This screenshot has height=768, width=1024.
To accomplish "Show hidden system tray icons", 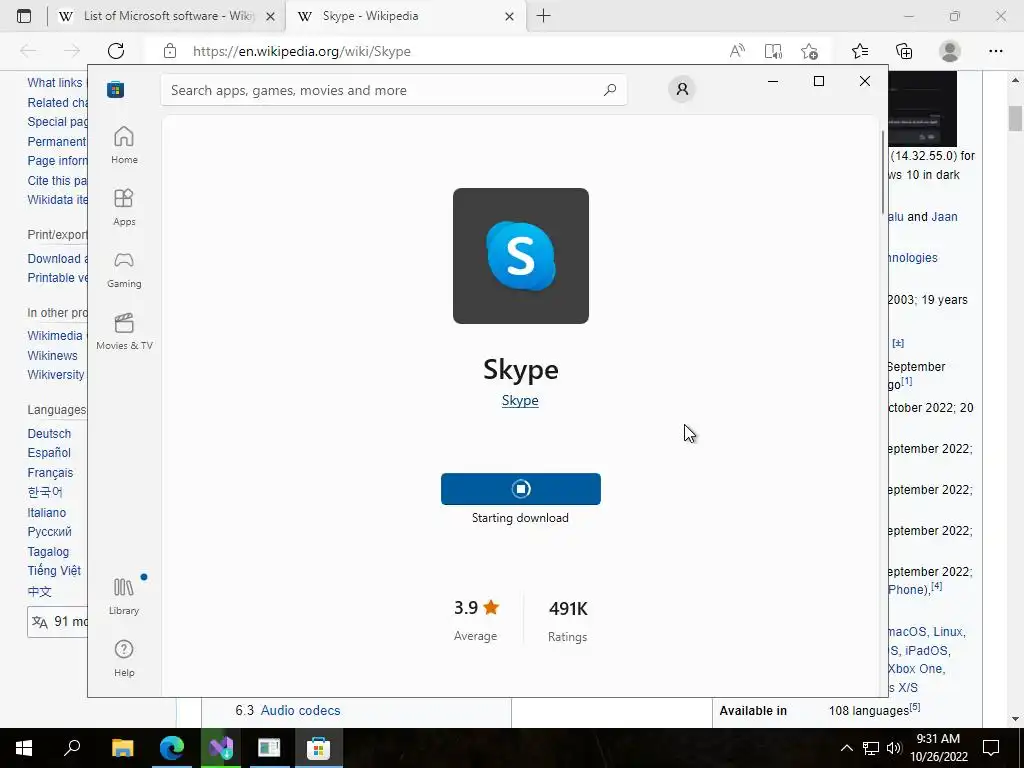I will pos(846,748).
